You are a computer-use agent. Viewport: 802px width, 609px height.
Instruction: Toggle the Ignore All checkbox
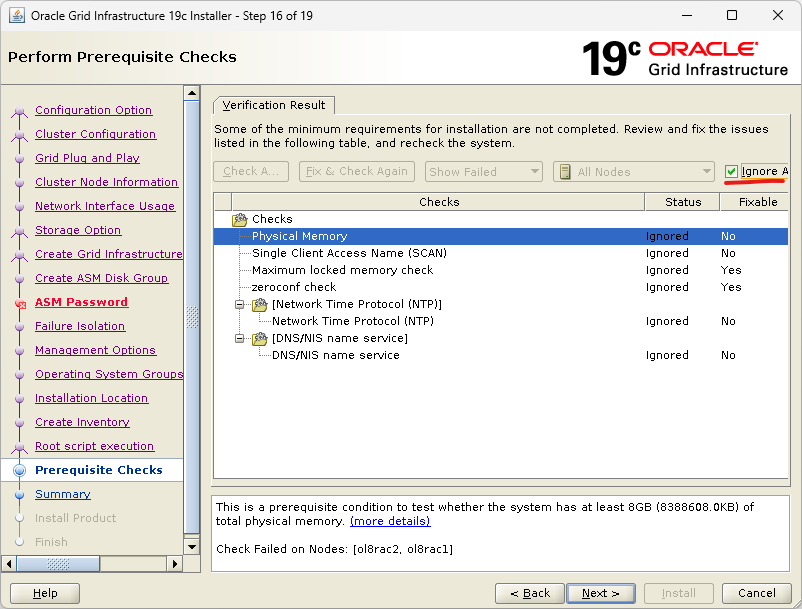[x=731, y=171]
